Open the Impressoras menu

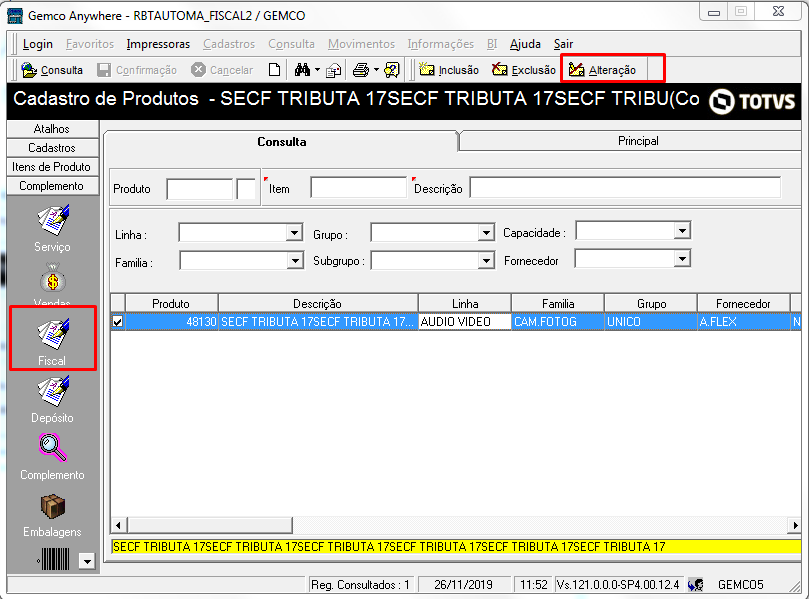pyautogui.click(x=158, y=44)
